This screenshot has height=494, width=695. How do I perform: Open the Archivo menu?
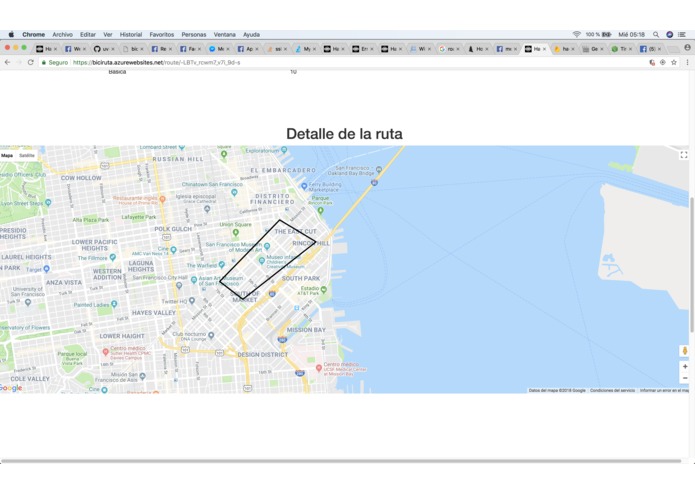62,35
